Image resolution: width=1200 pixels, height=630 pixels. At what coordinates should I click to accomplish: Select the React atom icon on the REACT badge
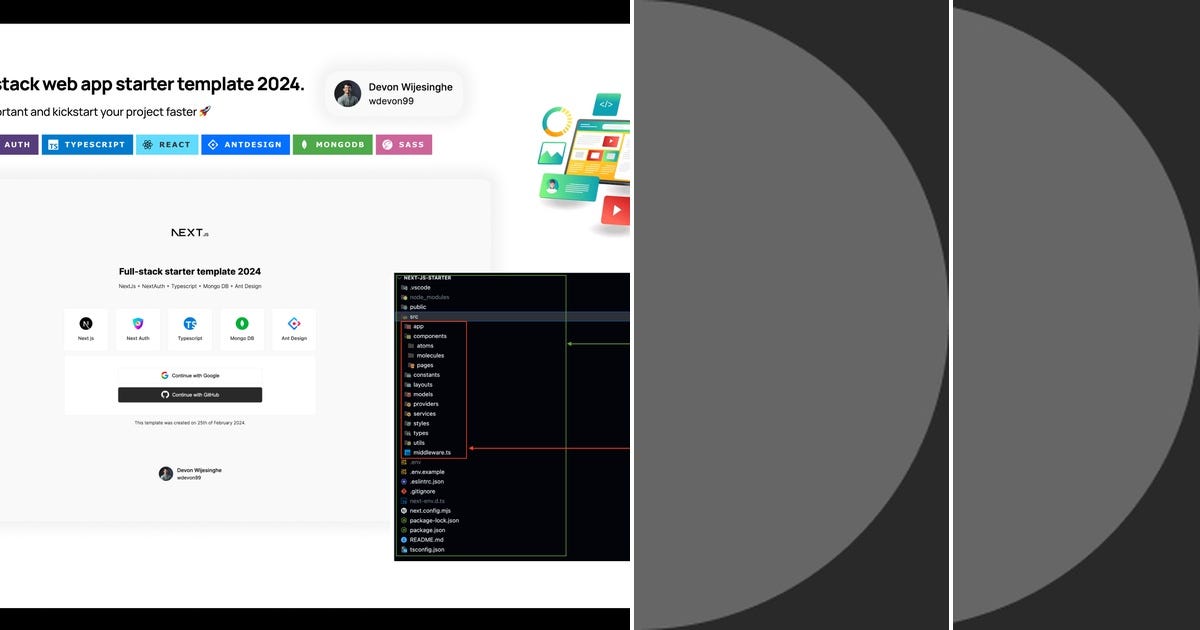[147, 144]
